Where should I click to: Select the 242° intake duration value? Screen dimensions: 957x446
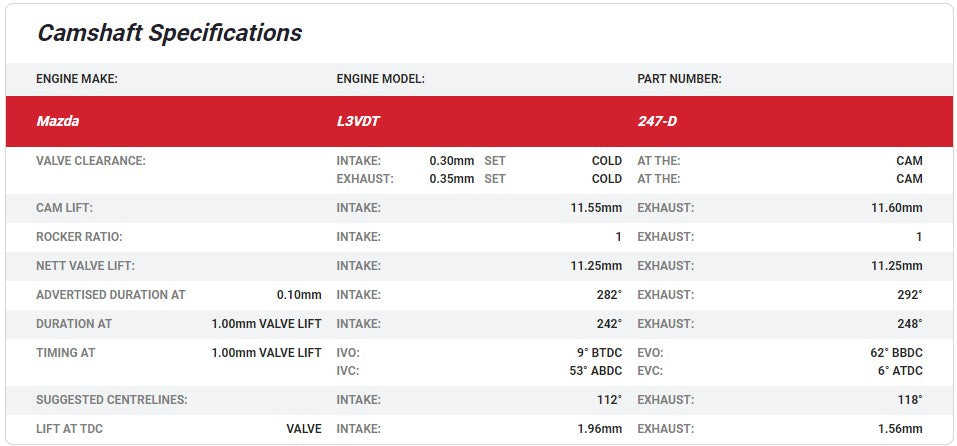click(x=609, y=324)
